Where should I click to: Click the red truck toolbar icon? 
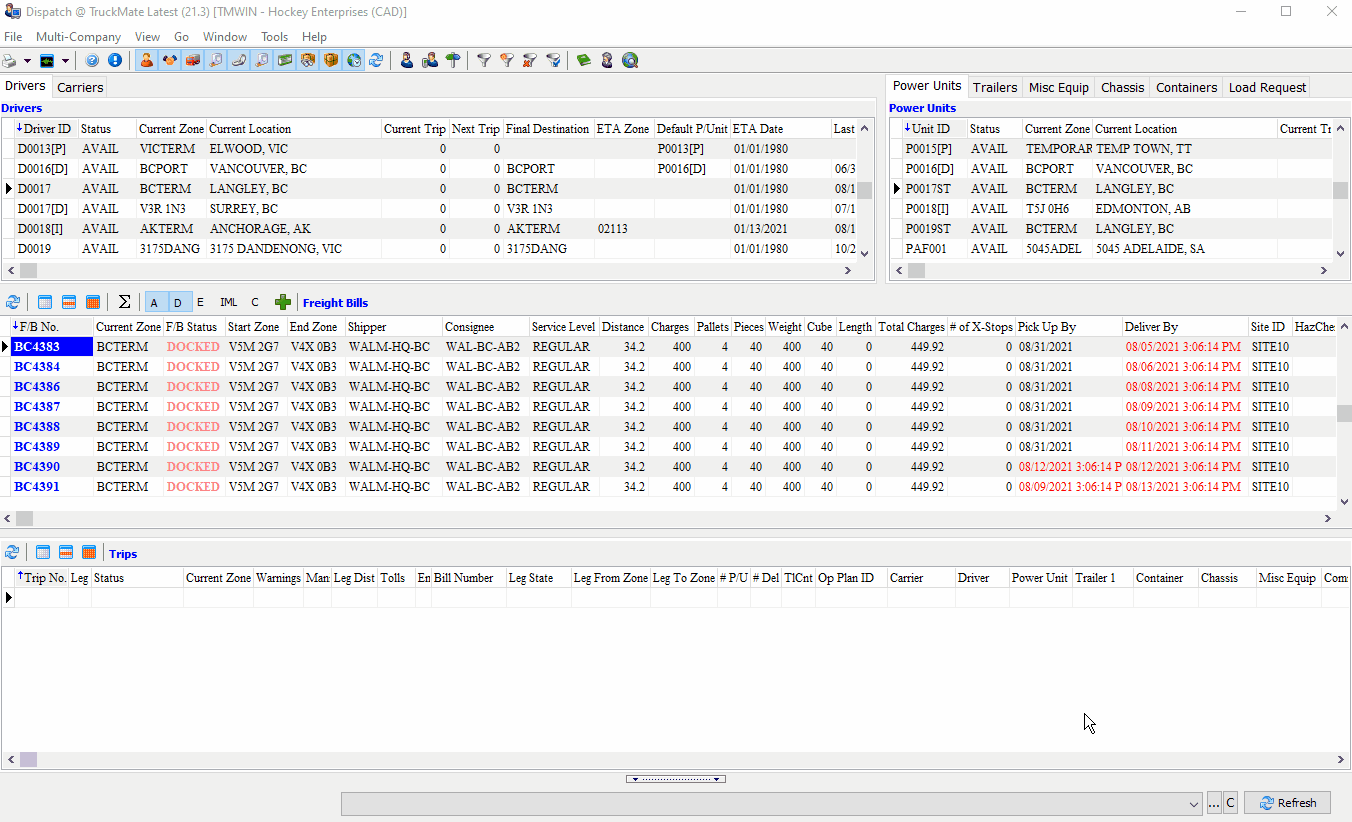(192, 60)
